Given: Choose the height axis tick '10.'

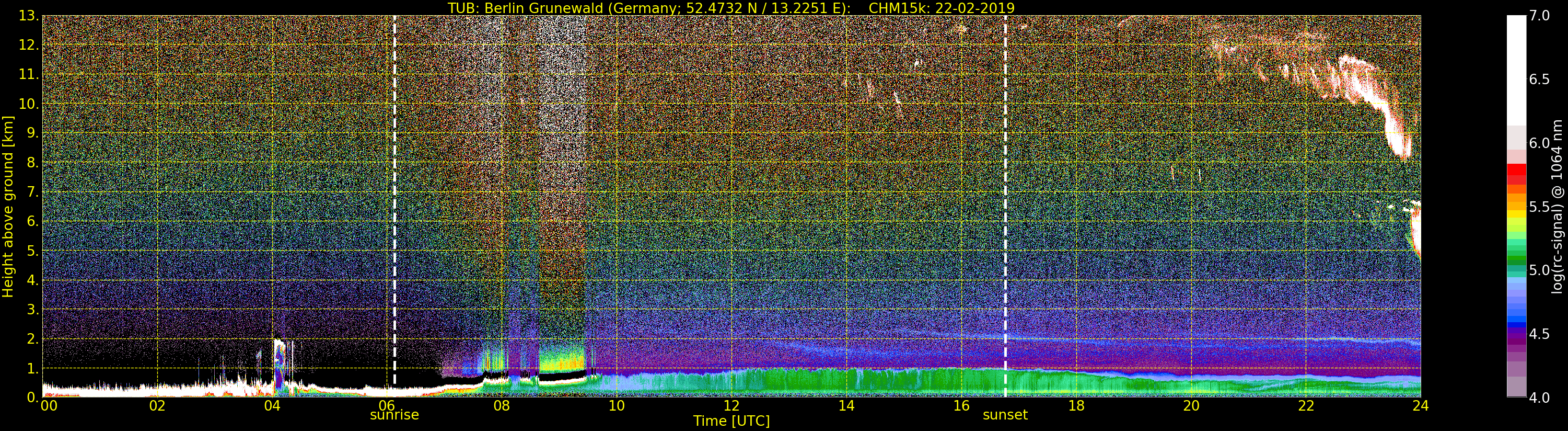Looking at the screenshot, I should coord(29,104).
